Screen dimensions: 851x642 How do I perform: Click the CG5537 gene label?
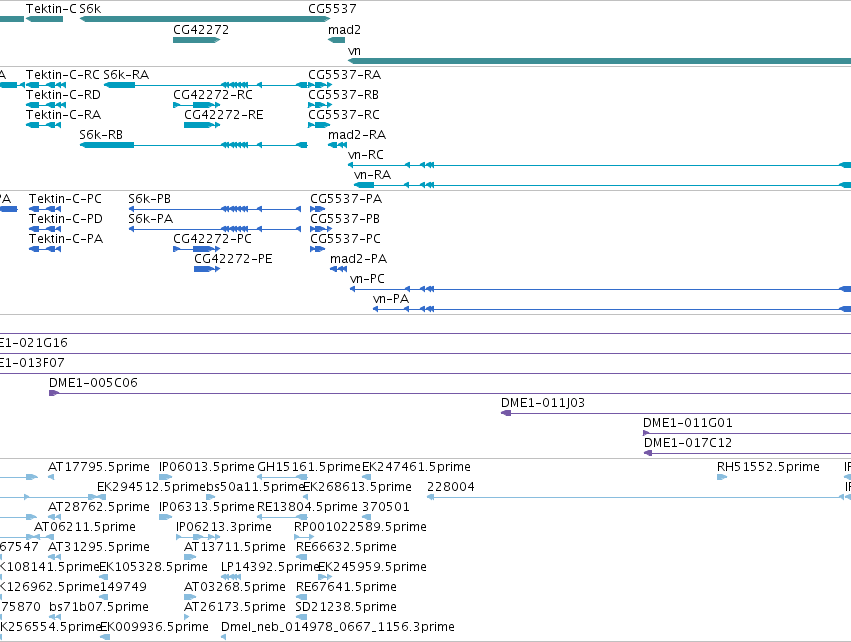[332, 9]
